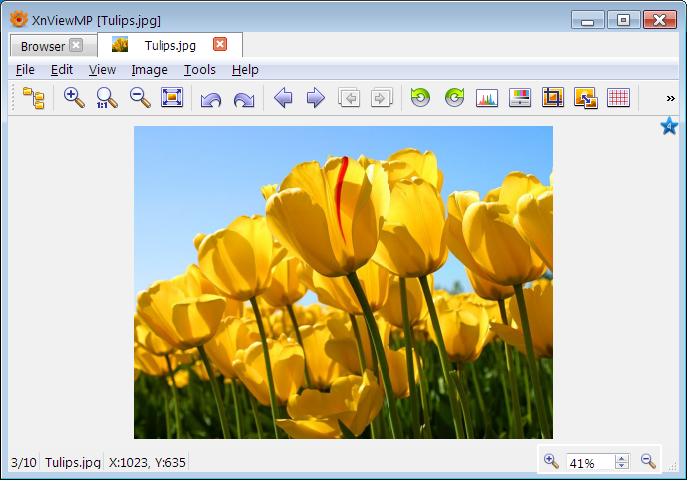This screenshot has height=480, width=687.
Task: Open the Image menu
Action: (149, 70)
